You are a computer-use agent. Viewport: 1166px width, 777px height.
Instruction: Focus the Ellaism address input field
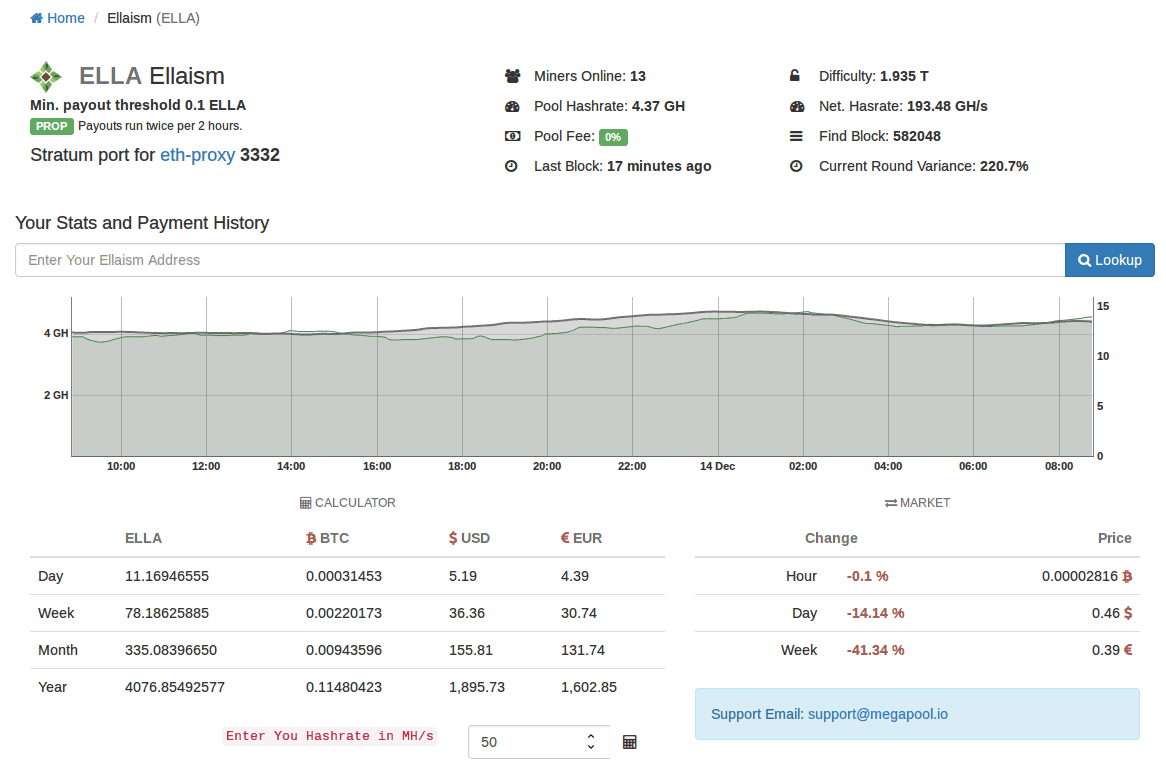540,260
